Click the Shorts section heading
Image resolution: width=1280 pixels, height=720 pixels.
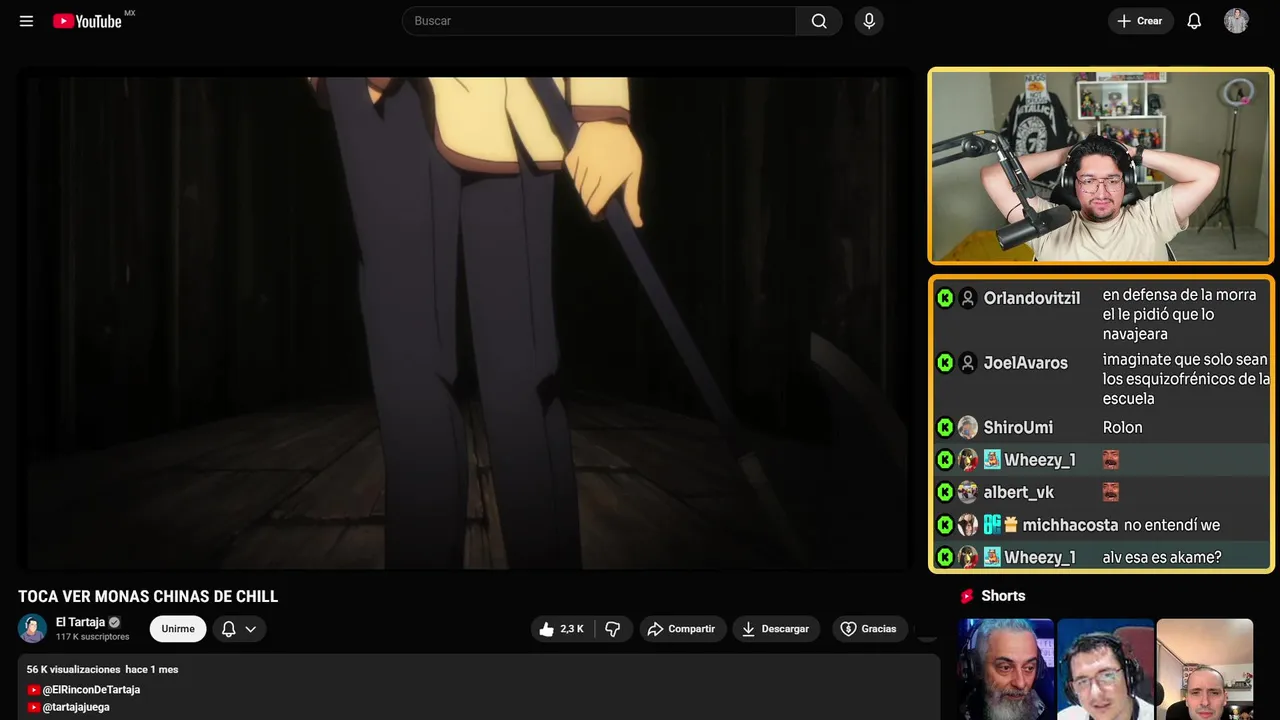(1003, 596)
